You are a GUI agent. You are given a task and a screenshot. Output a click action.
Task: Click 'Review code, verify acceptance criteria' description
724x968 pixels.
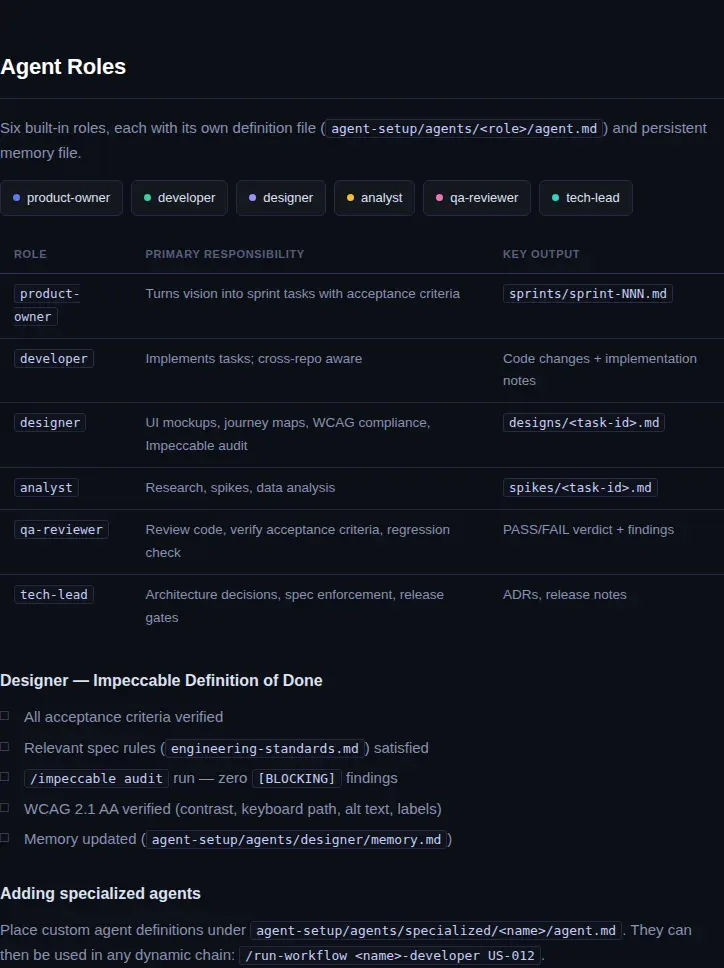(x=298, y=541)
